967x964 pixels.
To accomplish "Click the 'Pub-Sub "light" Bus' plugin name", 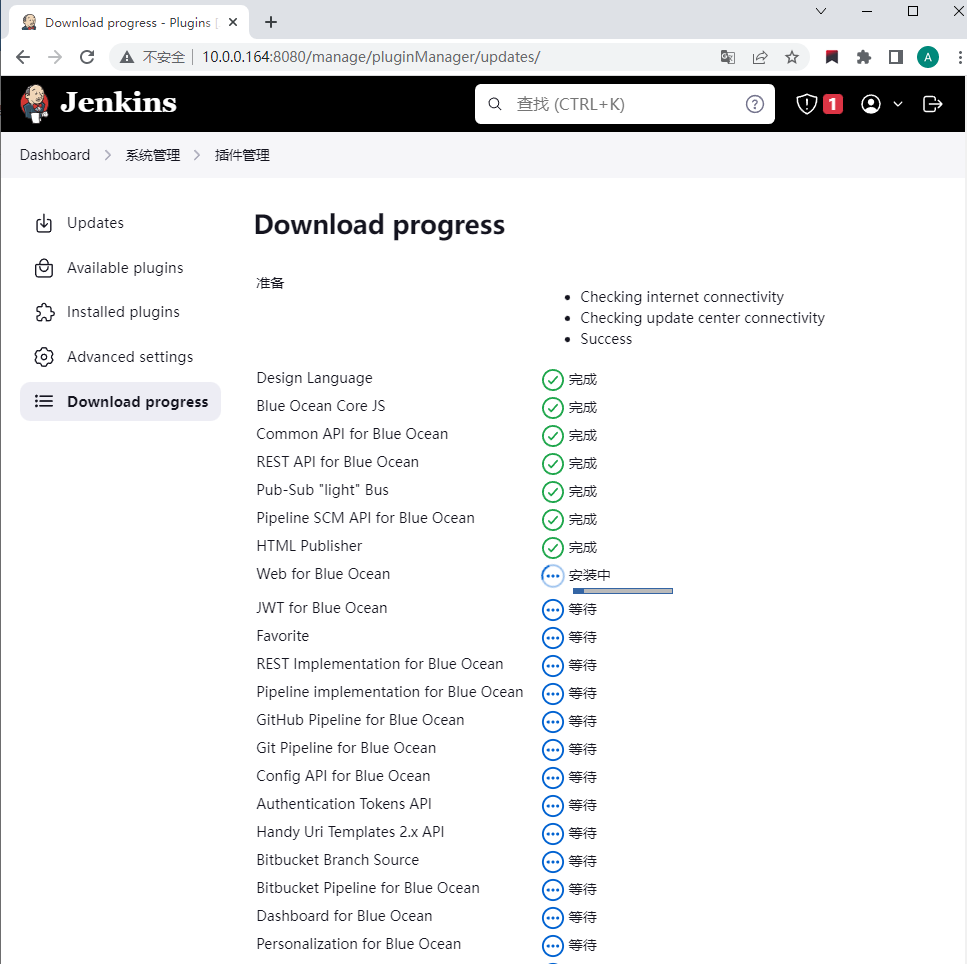I will tap(323, 490).
